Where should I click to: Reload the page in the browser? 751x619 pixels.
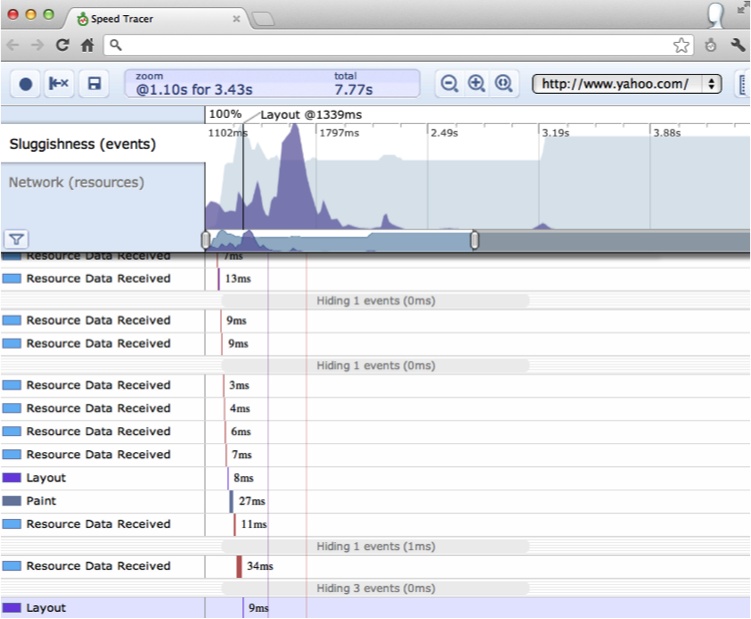63,45
